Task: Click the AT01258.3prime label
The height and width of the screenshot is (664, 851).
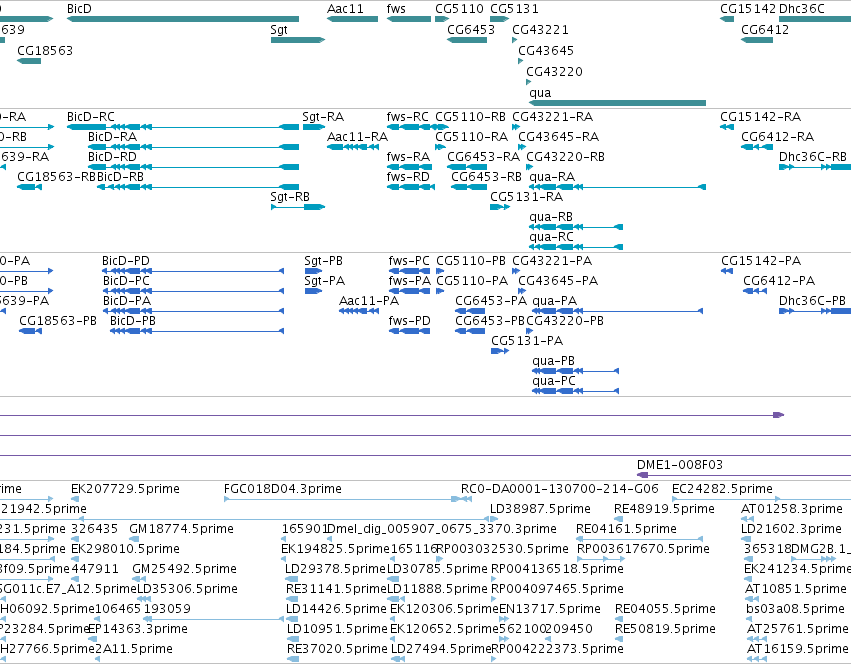Action: [x=792, y=509]
